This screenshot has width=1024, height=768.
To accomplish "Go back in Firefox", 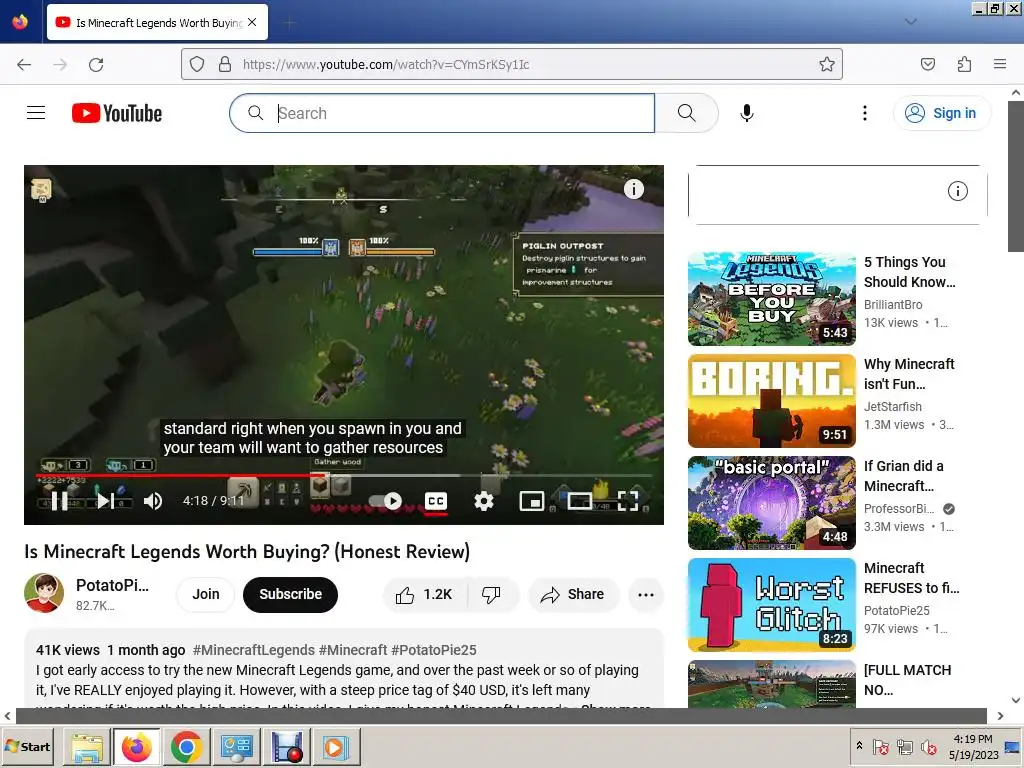I will point(24,65).
